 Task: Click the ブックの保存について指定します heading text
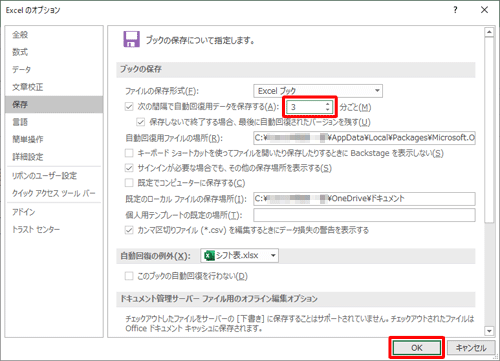200,40
